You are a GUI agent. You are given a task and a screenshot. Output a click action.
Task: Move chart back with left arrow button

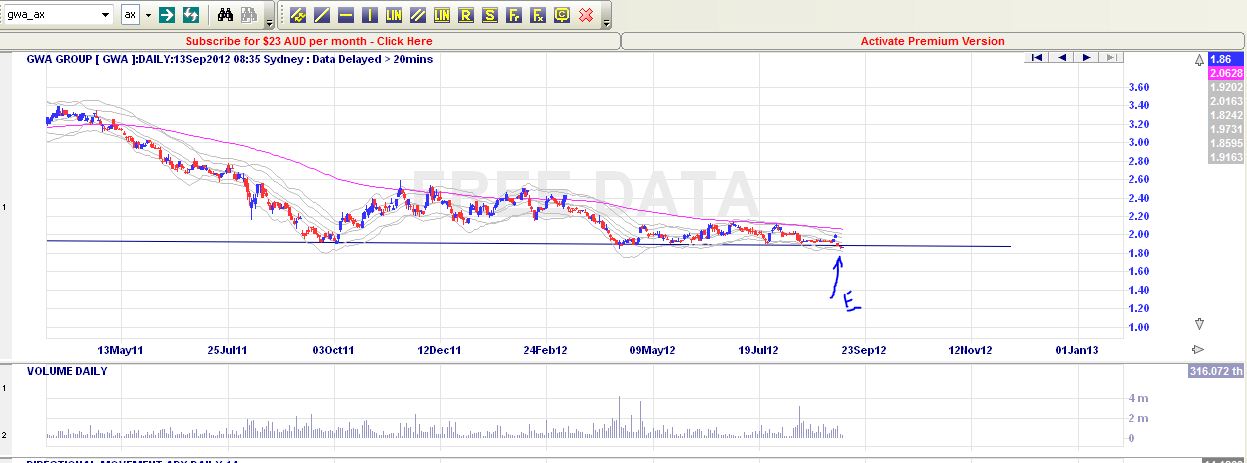[x=1061, y=57]
